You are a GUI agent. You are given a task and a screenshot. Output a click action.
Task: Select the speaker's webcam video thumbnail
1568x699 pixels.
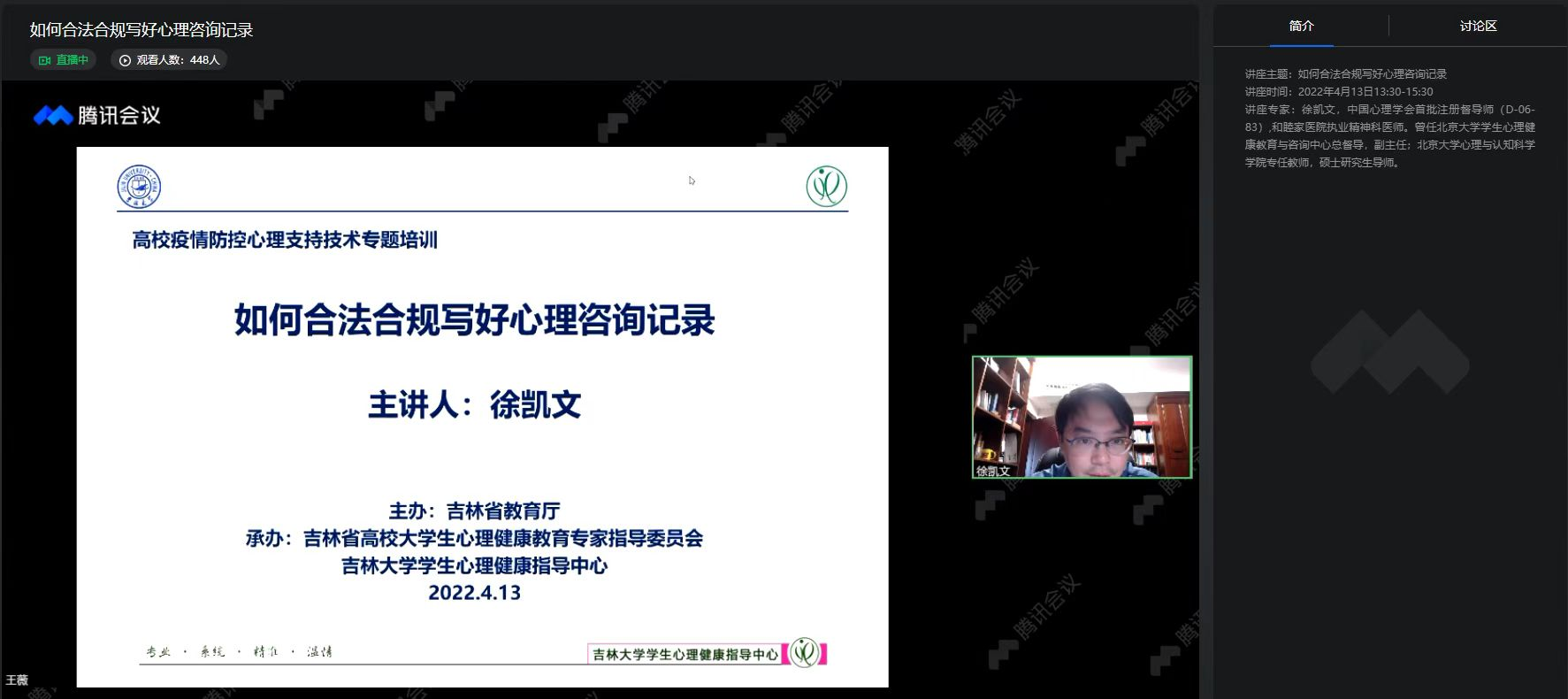pos(1082,416)
